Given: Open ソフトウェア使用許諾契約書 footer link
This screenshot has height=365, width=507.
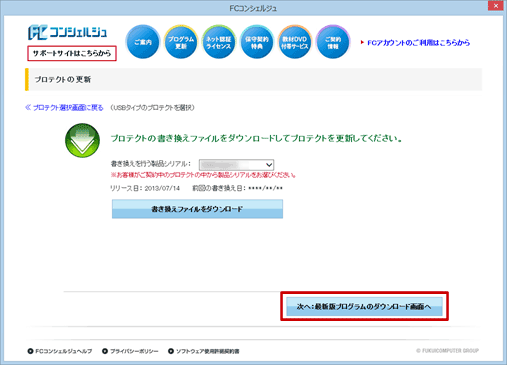Looking at the screenshot, I should click(x=204, y=351).
